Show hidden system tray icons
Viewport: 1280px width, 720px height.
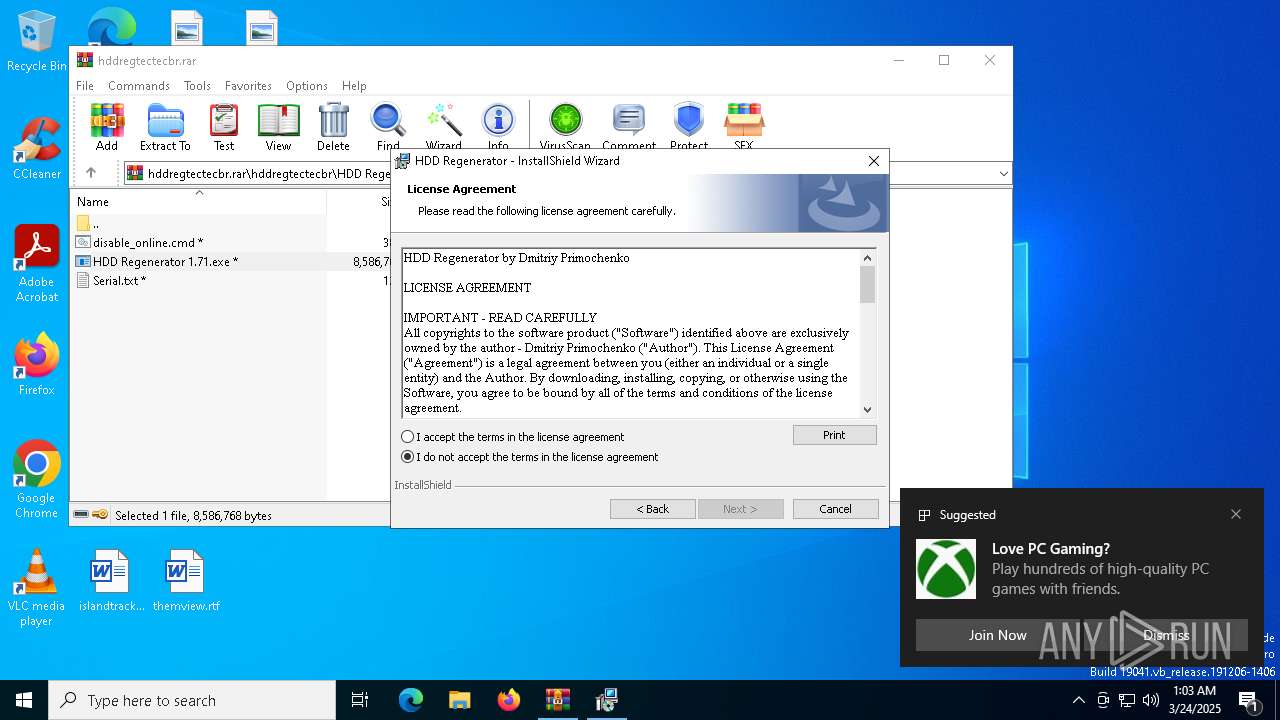[x=1078, y=700]
